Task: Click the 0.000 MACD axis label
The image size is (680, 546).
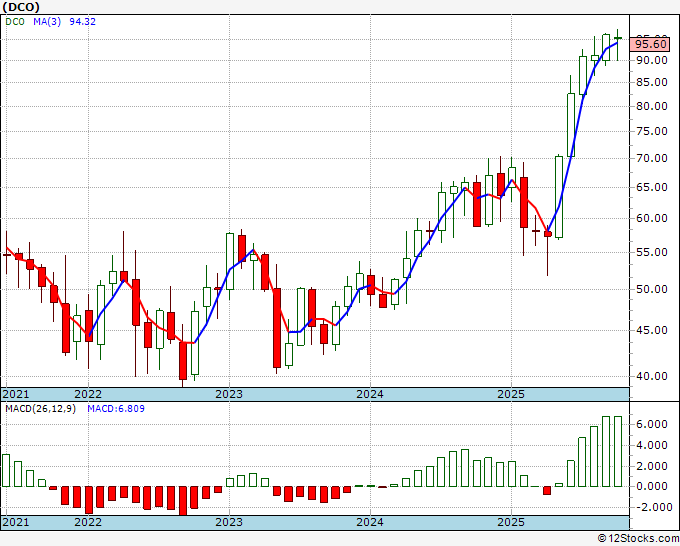Action: pos(652,486)
